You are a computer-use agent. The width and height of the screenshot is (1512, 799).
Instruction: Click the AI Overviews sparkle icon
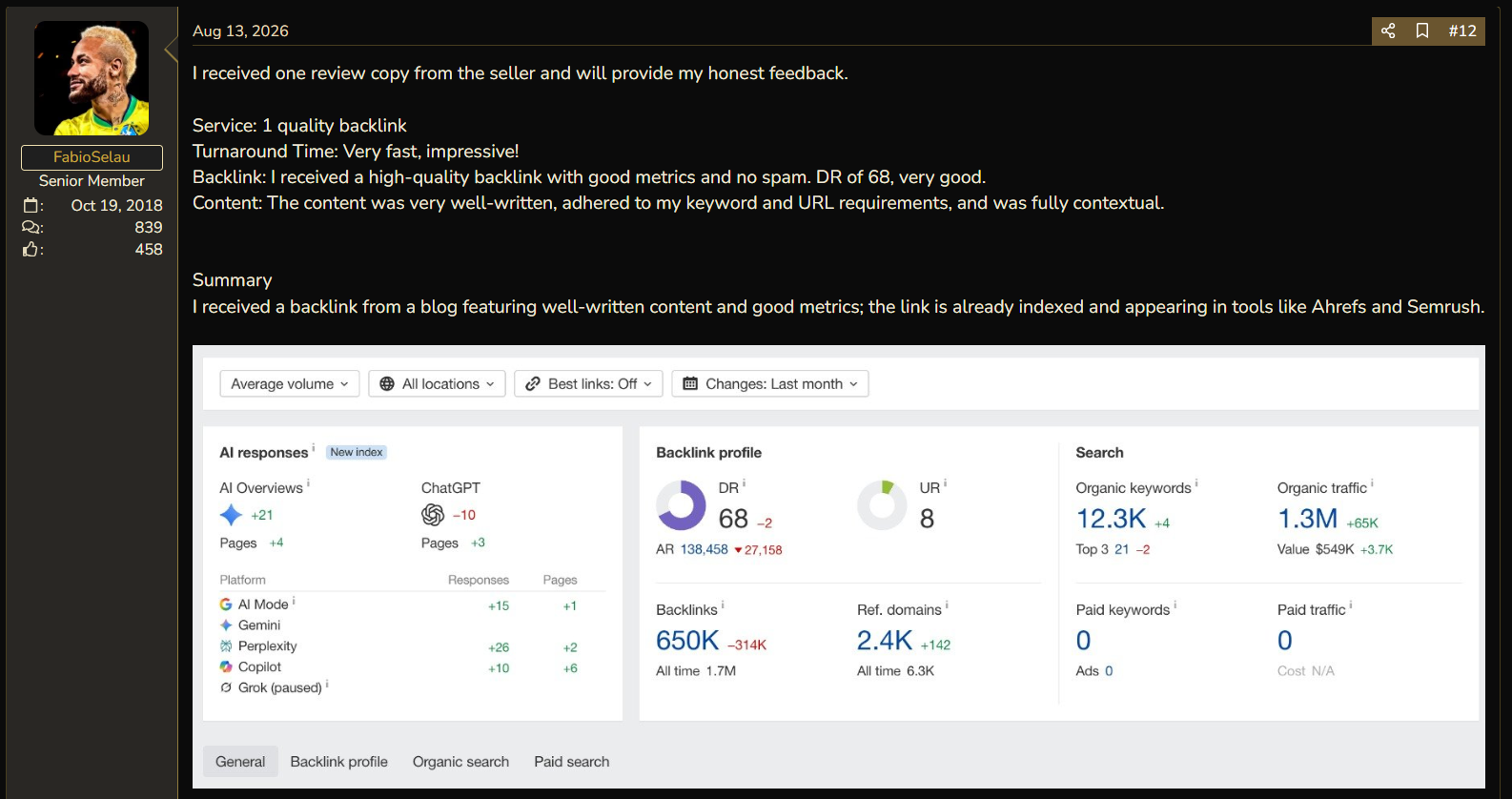click(231, 515)
